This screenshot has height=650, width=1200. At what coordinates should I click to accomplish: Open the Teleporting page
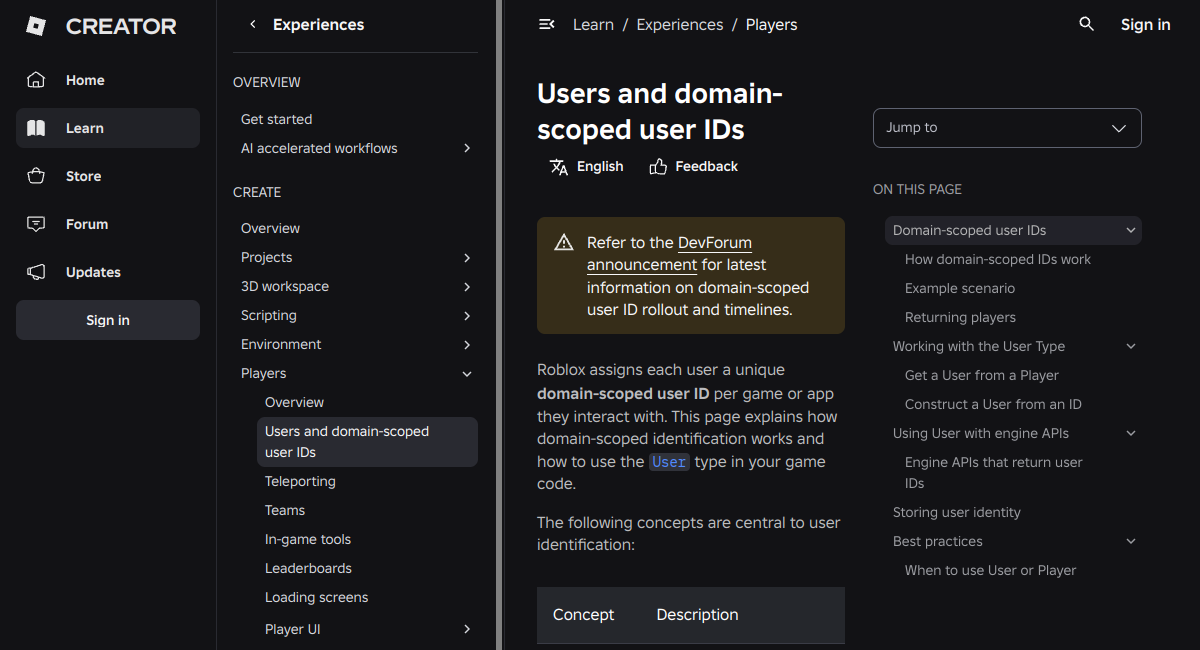(x=300, y=481)
